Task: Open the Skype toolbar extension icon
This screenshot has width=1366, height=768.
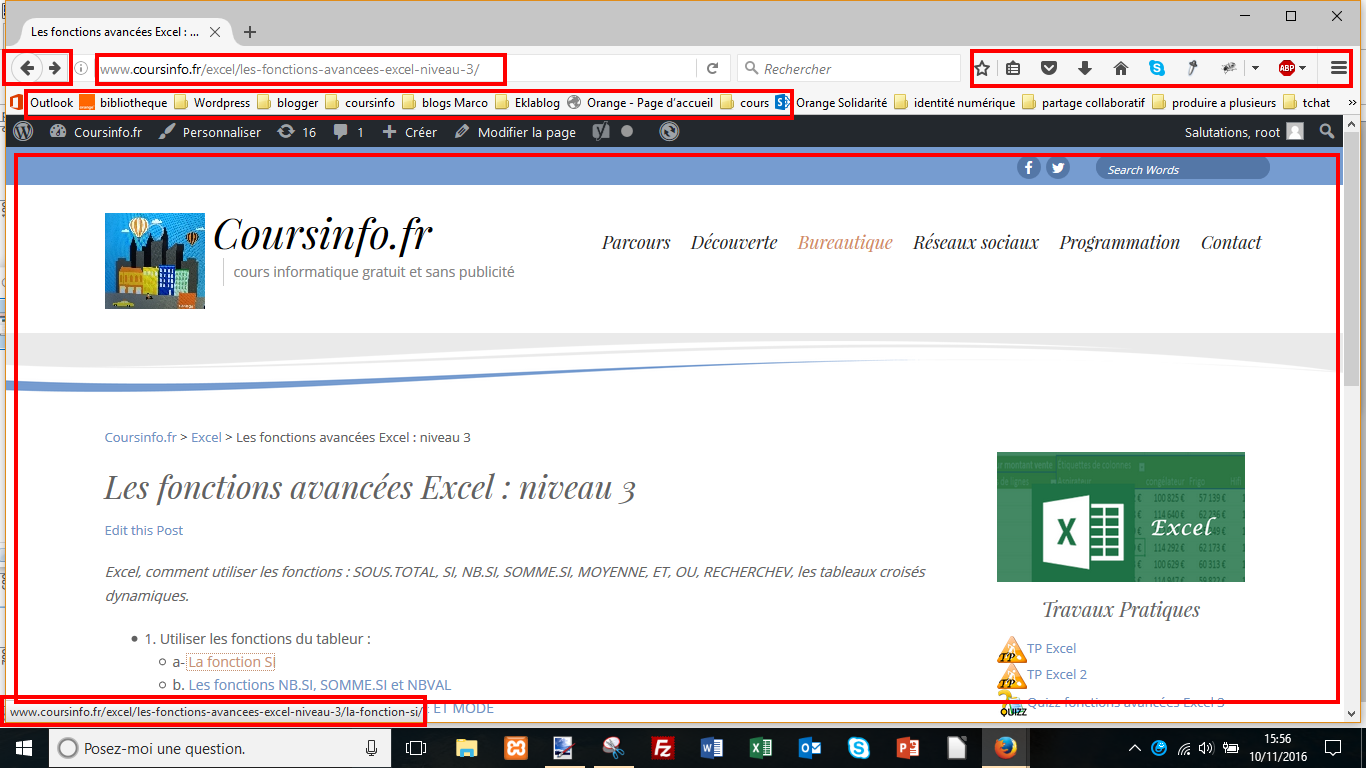Action: point(1157,68)
